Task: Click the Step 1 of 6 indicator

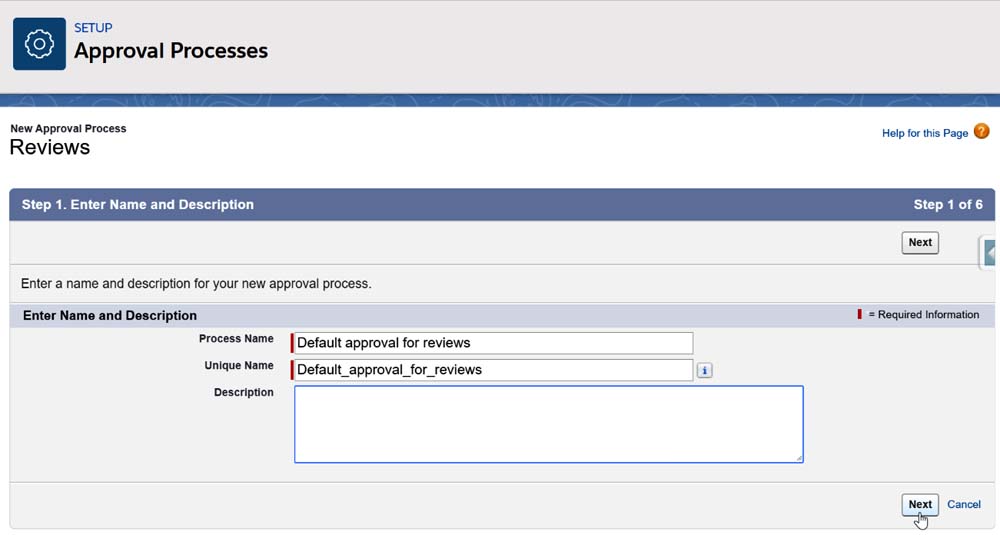Action: point(947,205)
